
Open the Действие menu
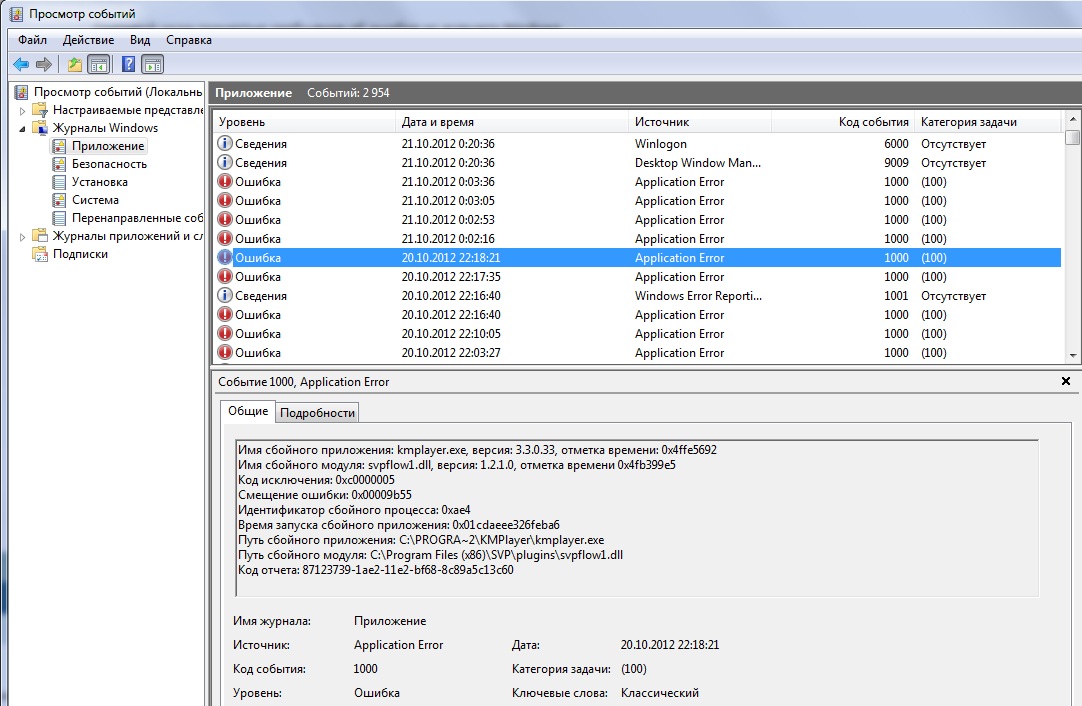[88, 40]
